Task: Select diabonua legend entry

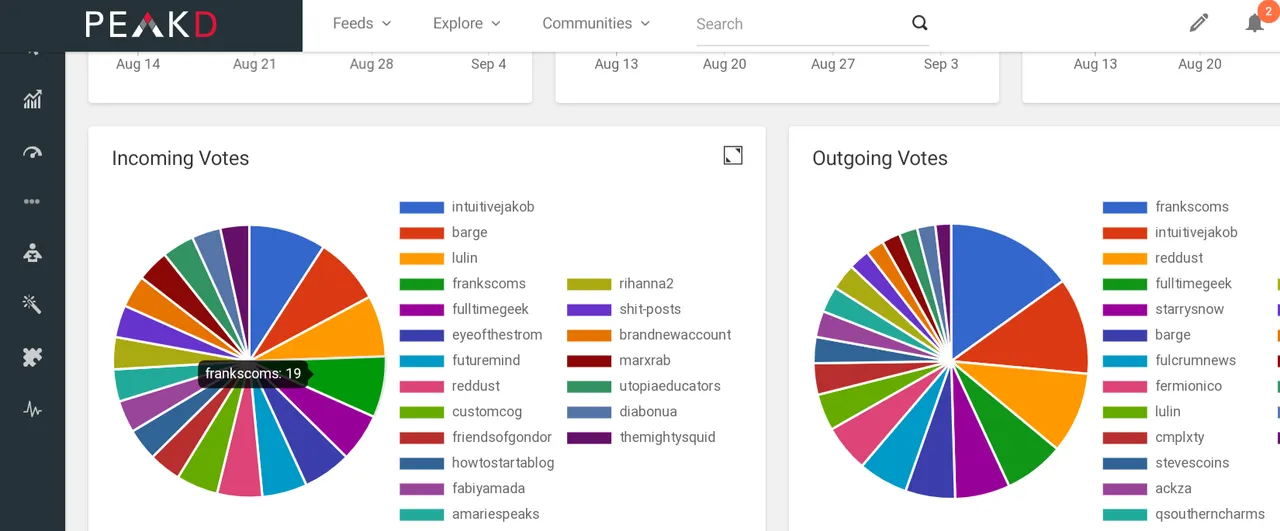Action: pyautogui.click(x=648, y=412)
